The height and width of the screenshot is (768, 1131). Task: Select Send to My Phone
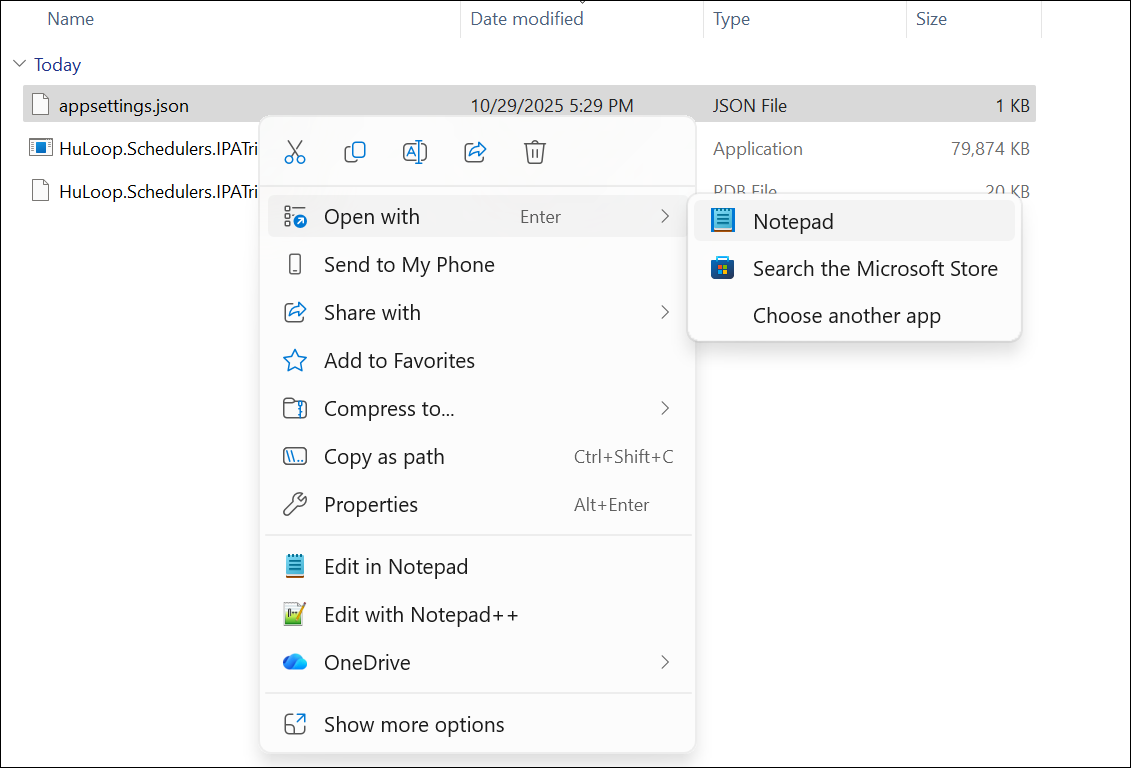[x=408, y=264]
